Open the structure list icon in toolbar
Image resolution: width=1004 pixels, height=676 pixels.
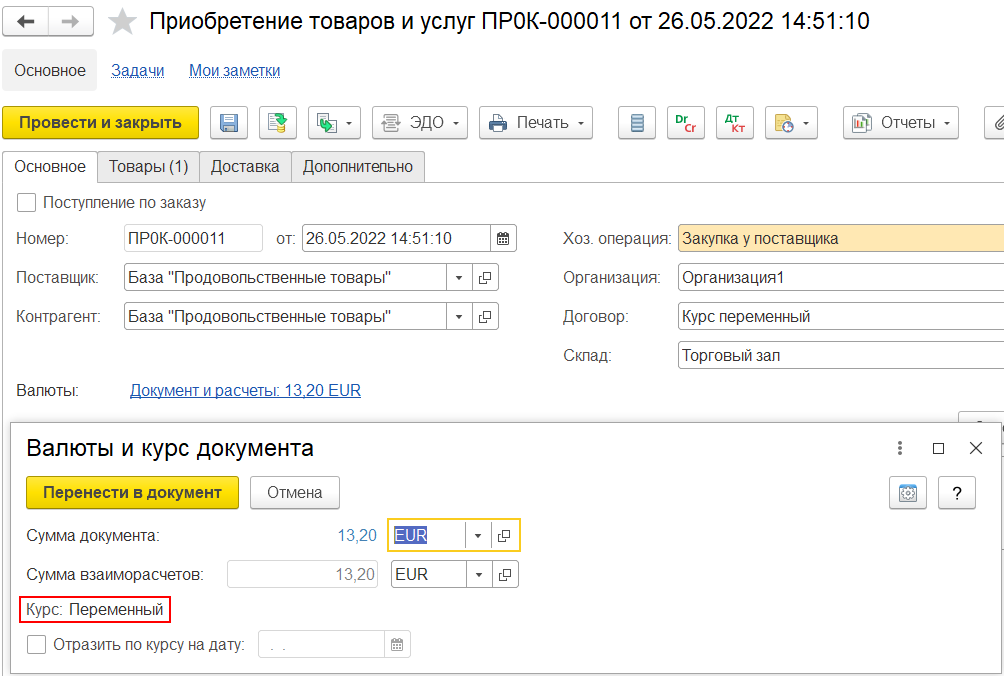pyautogui.click(x=637, y=122)
